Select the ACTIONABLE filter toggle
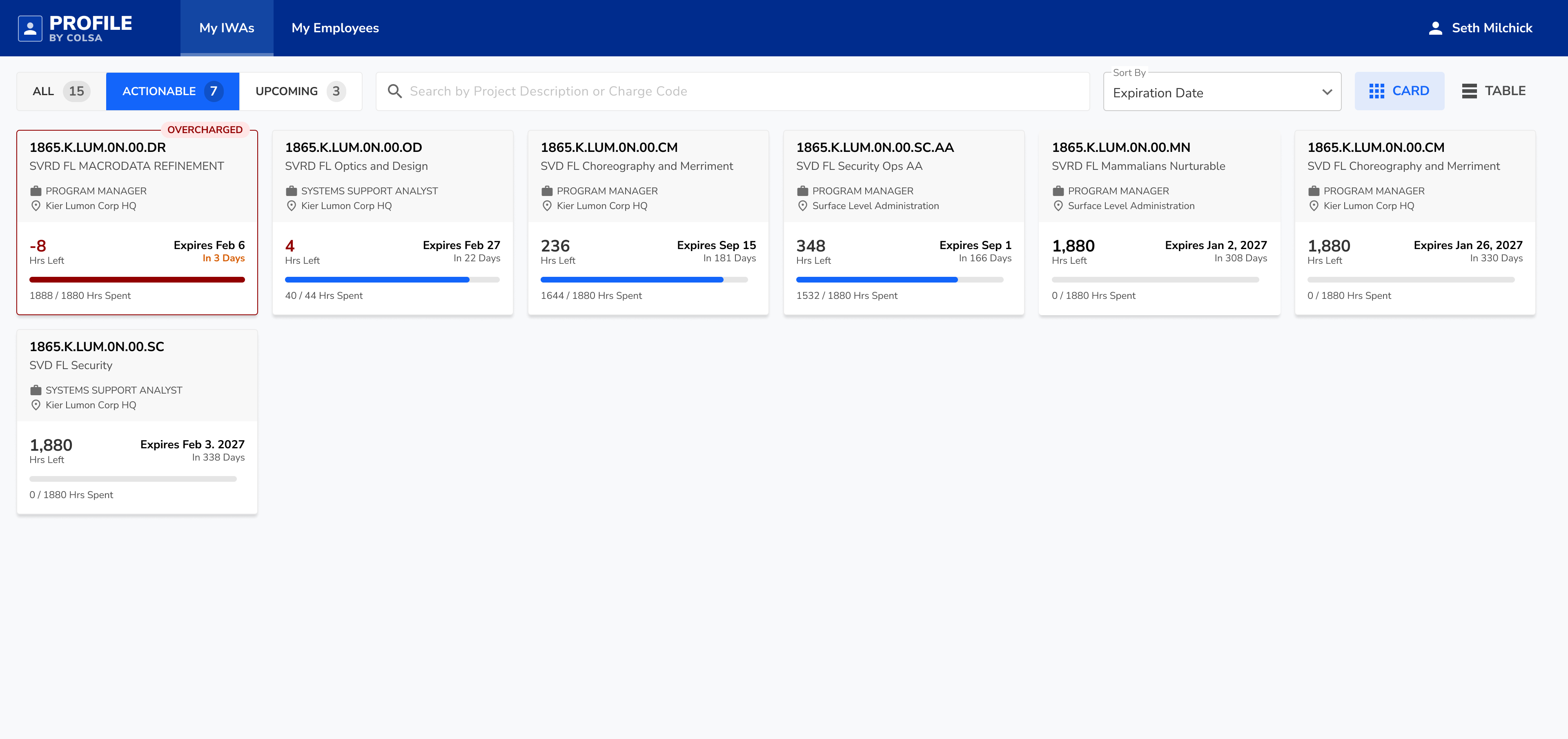 click(x=172, y=91)
